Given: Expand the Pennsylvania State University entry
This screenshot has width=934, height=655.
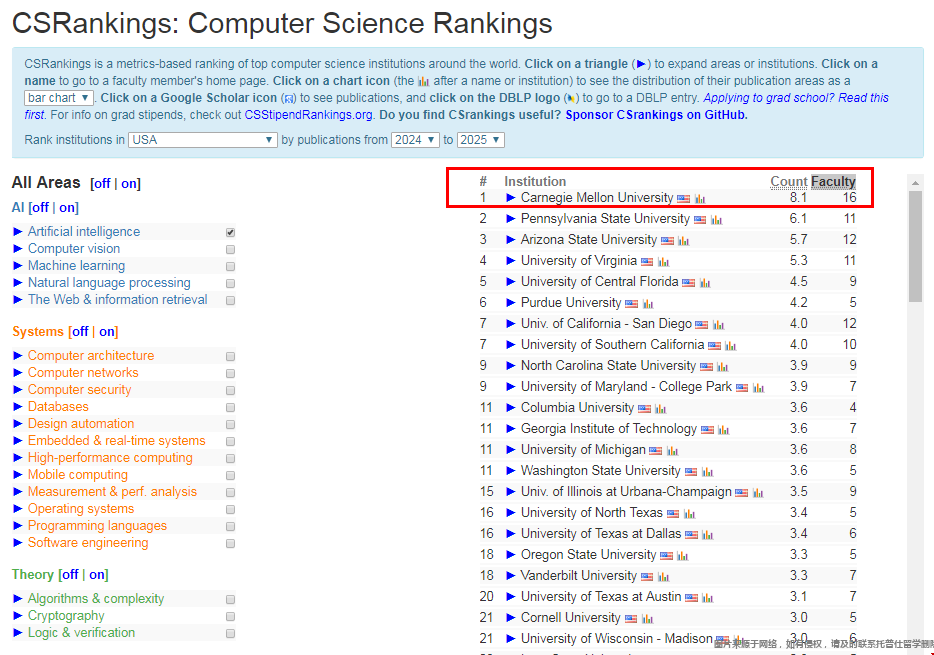Looking at the screenshot, I should click(511, 219).
